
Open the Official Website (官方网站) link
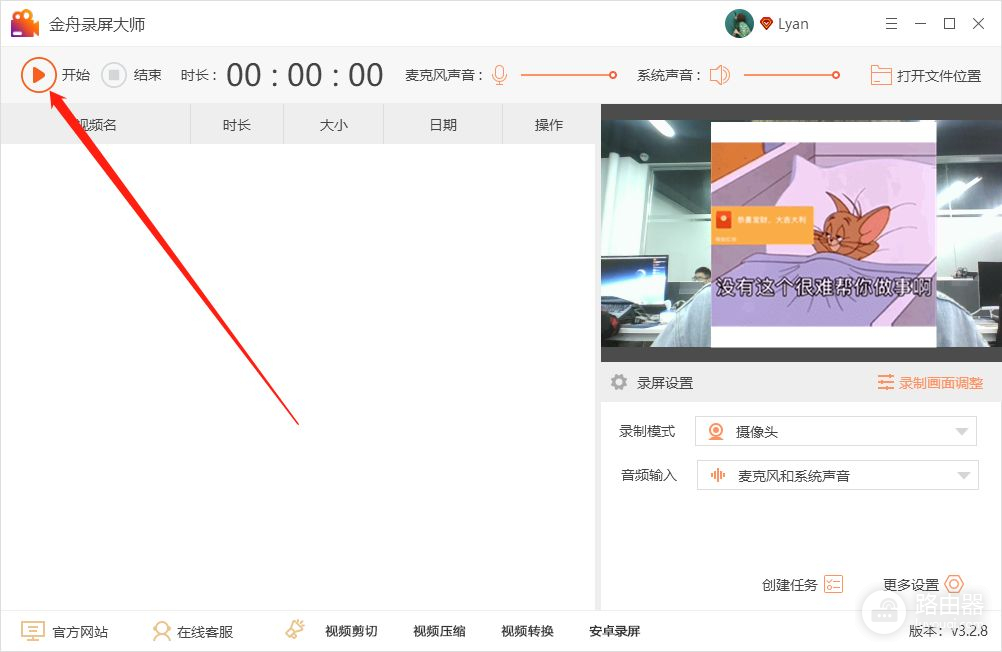click(x=65, y=631)
